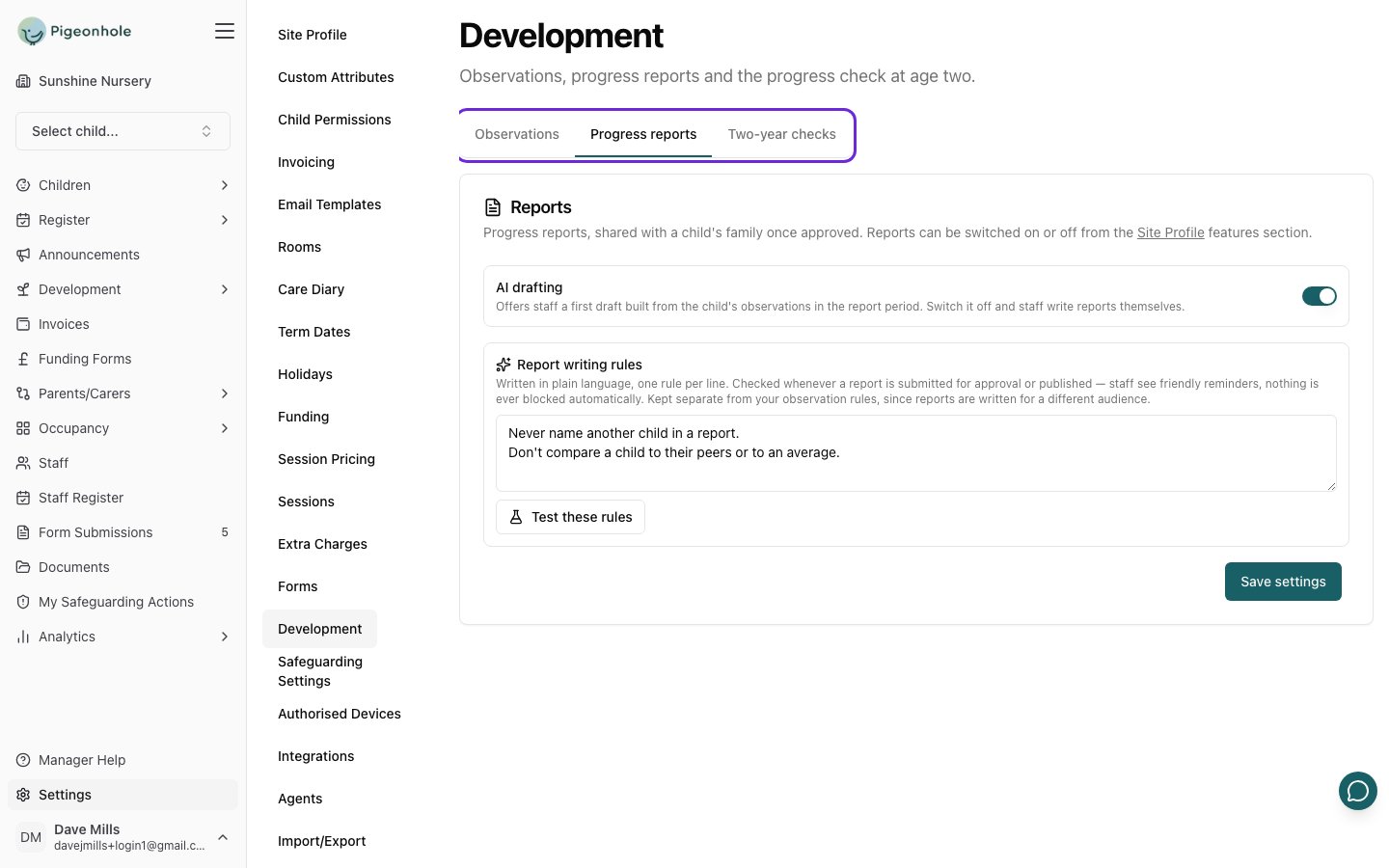The image size is (1389, 868).
Task: Click the Test these rules button
Action: (570, 517)
